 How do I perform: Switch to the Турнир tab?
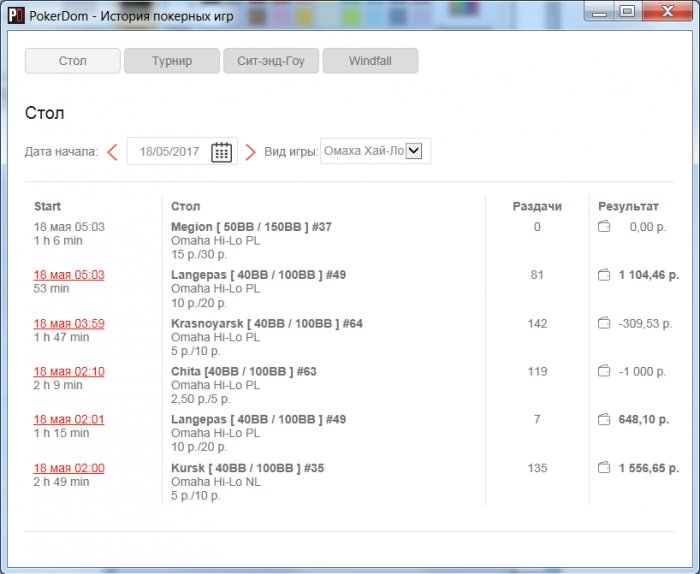172,61
